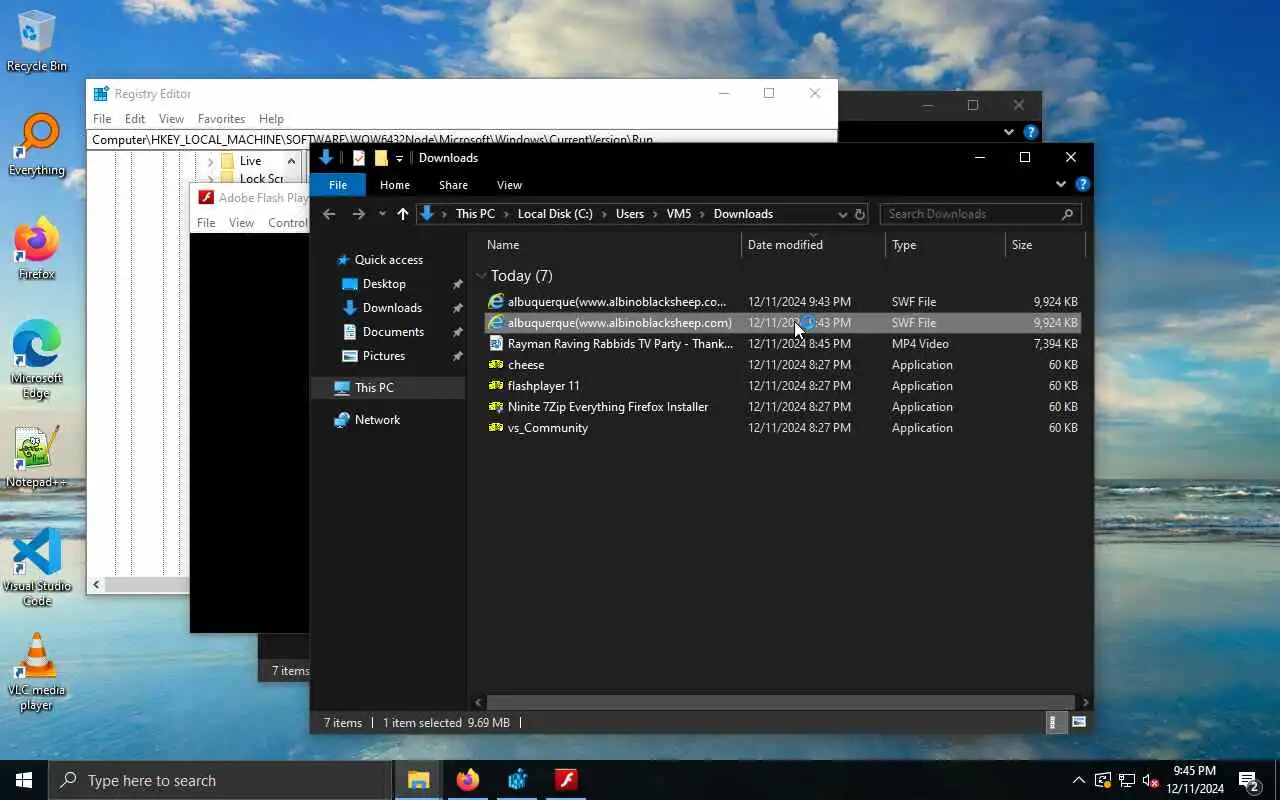Click Users in the address breadcrumb
1280x800 pixels.
click(x=630, y=214)
